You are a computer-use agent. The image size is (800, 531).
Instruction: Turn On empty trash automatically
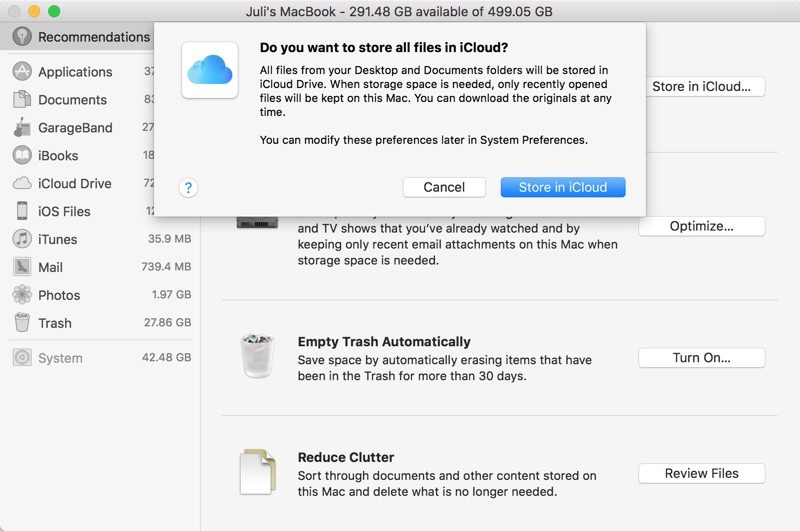pyautogui.click(x=702, y=358)
